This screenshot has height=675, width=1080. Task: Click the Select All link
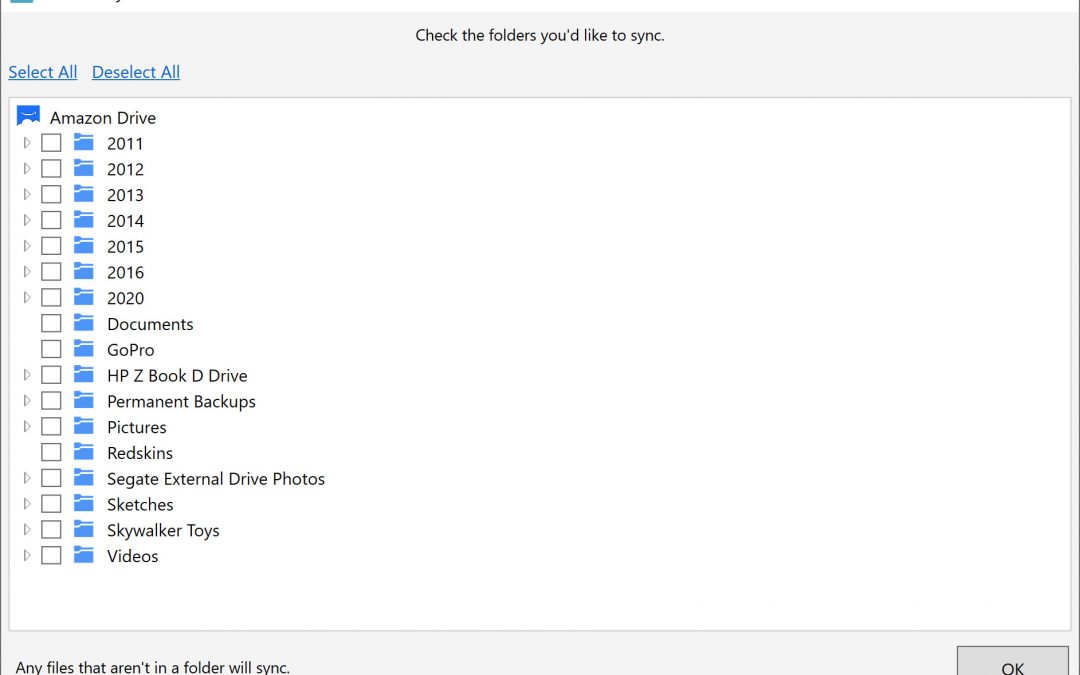click(43, 72)
